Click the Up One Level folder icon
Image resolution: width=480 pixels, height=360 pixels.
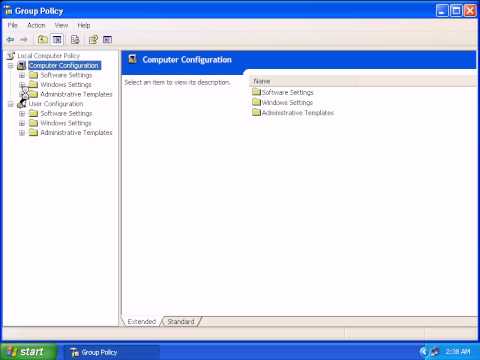[x=42, y=39]
